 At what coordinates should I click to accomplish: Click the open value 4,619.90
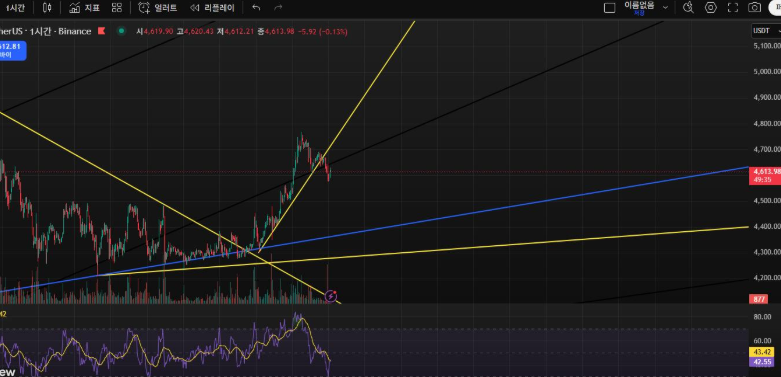coord(158,31)
